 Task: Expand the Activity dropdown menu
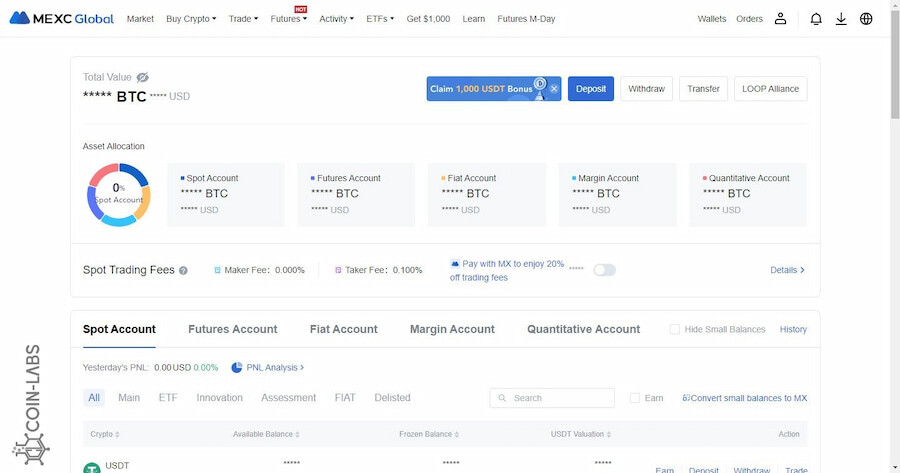point(336,18)
